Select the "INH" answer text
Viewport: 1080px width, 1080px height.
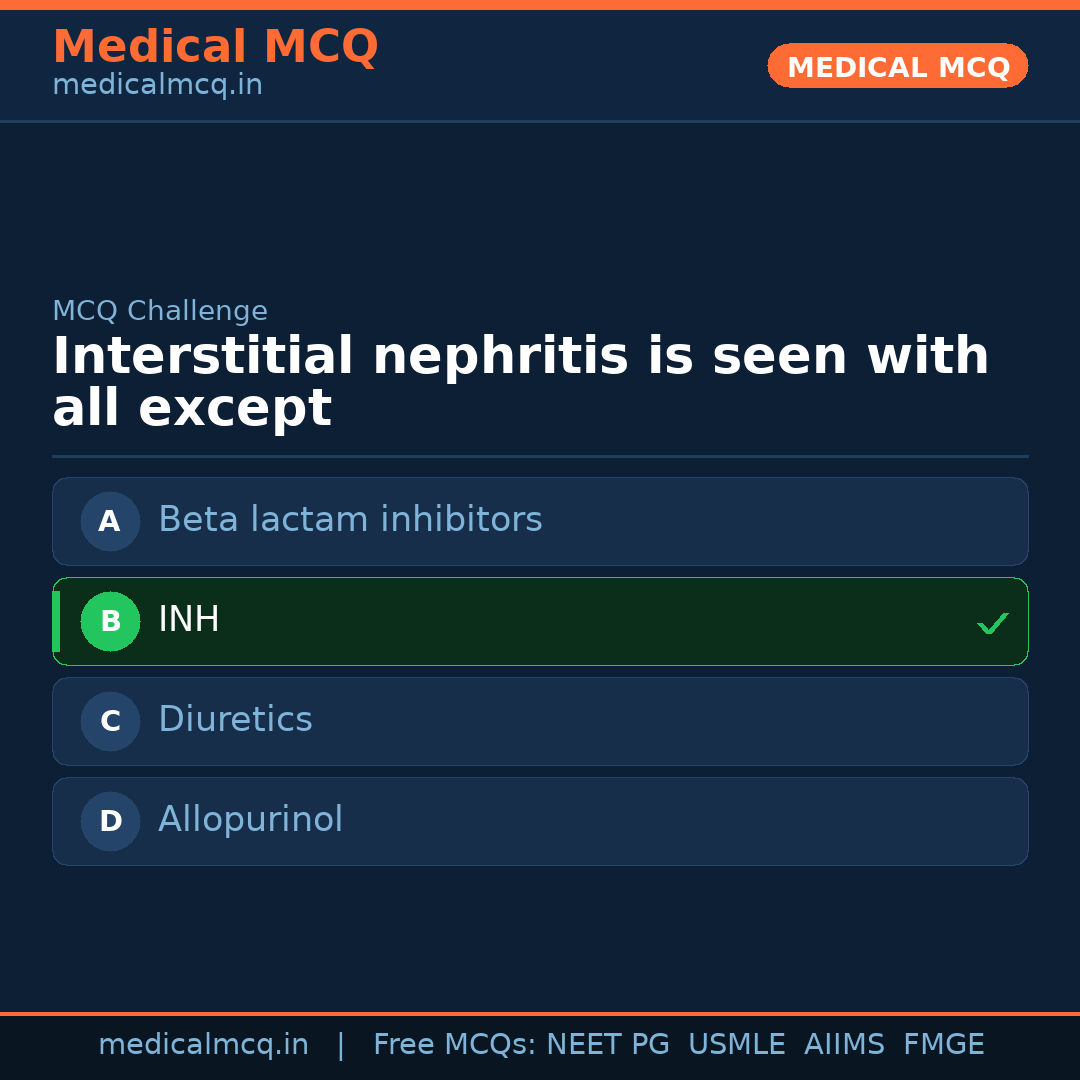point(189,620)
